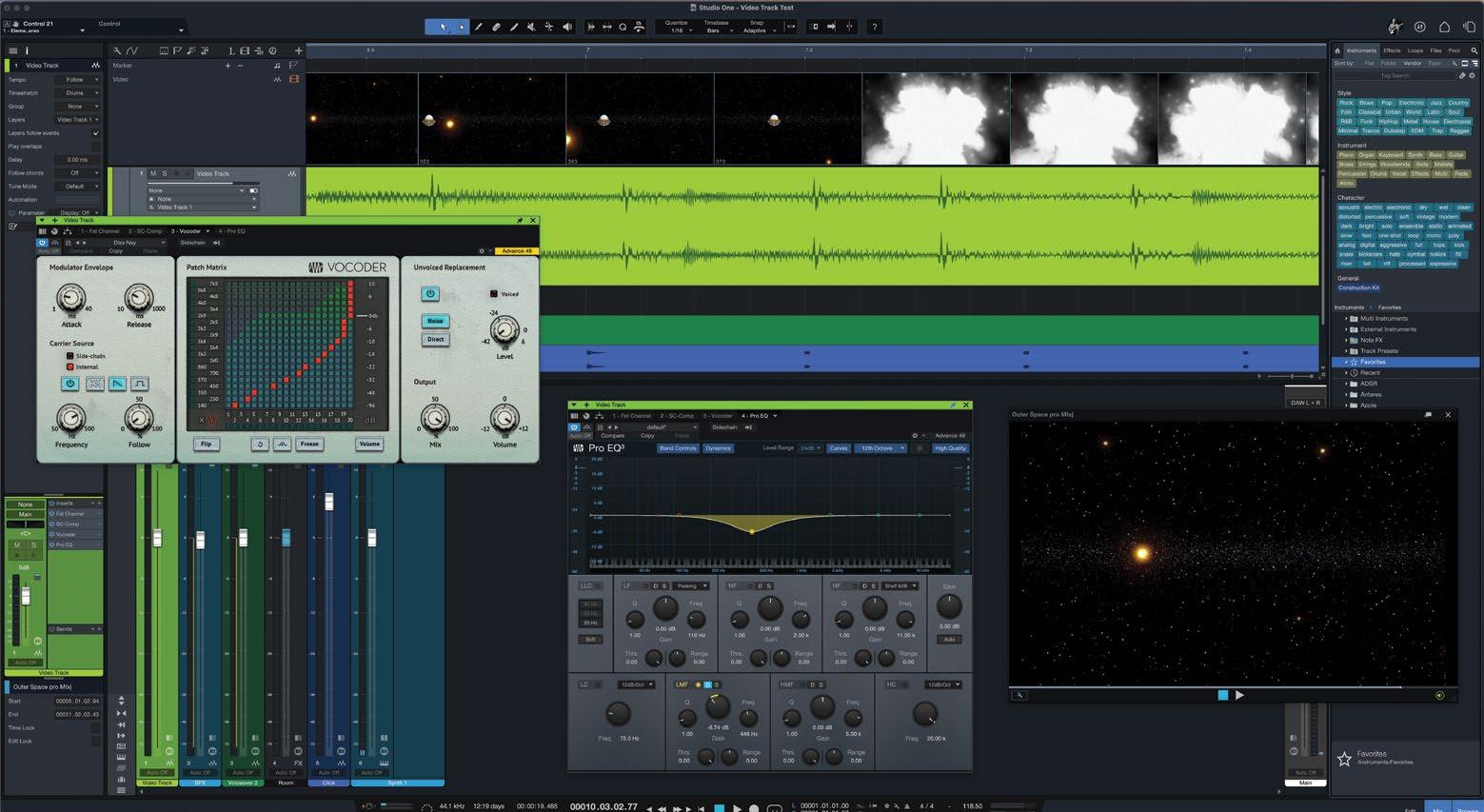This screenshot has width=1484, height=812.
Task: Select the Mute tool
Action: (531, 27)
